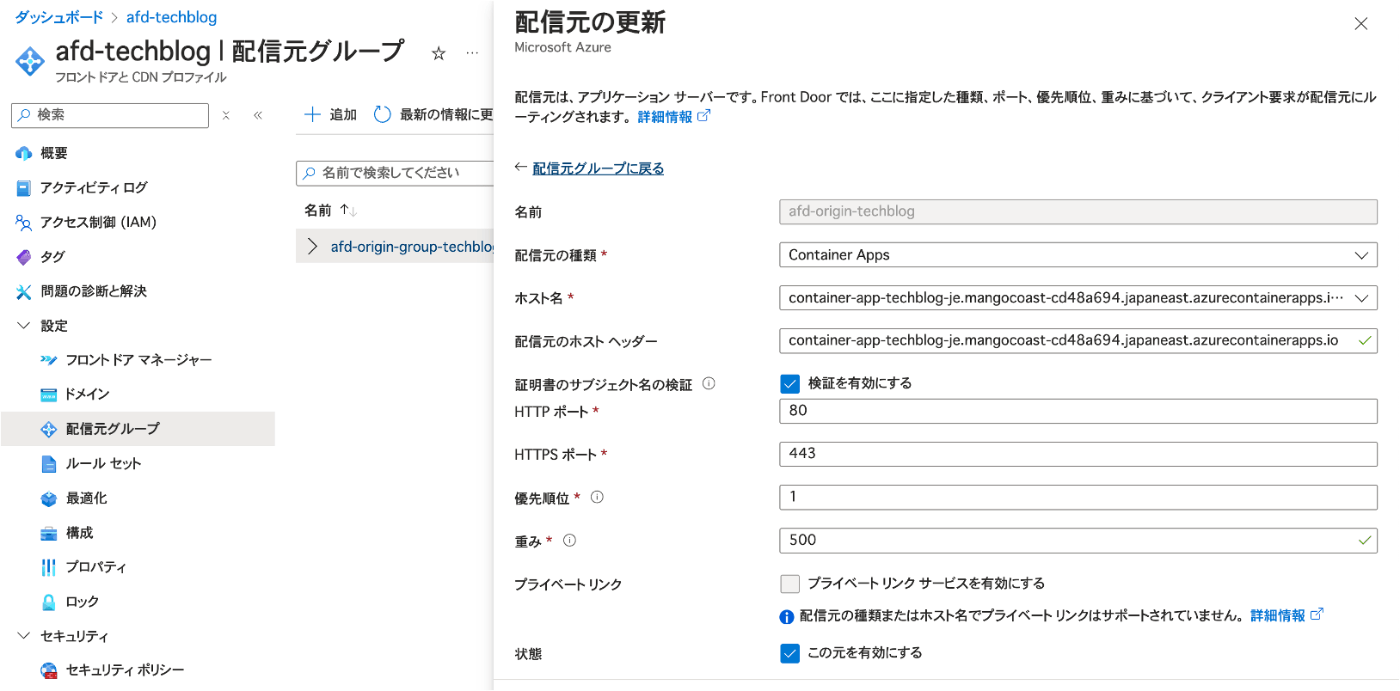
Task: Click the info icon beside 証明書のサブジェクト名の検証
Action: (x=709, y=383)
